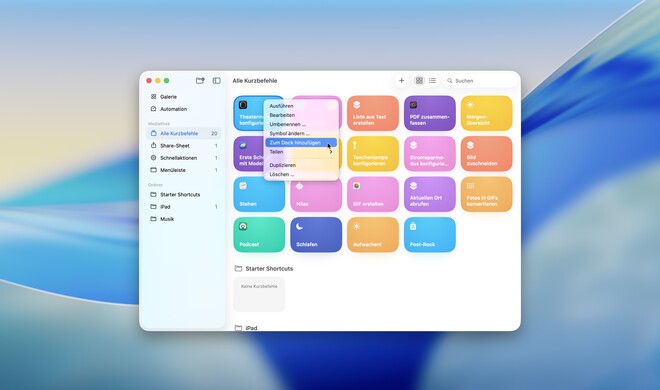660x390 pixels.
Task: Choose Symbol ändern from the context menu
Action: 301,133
